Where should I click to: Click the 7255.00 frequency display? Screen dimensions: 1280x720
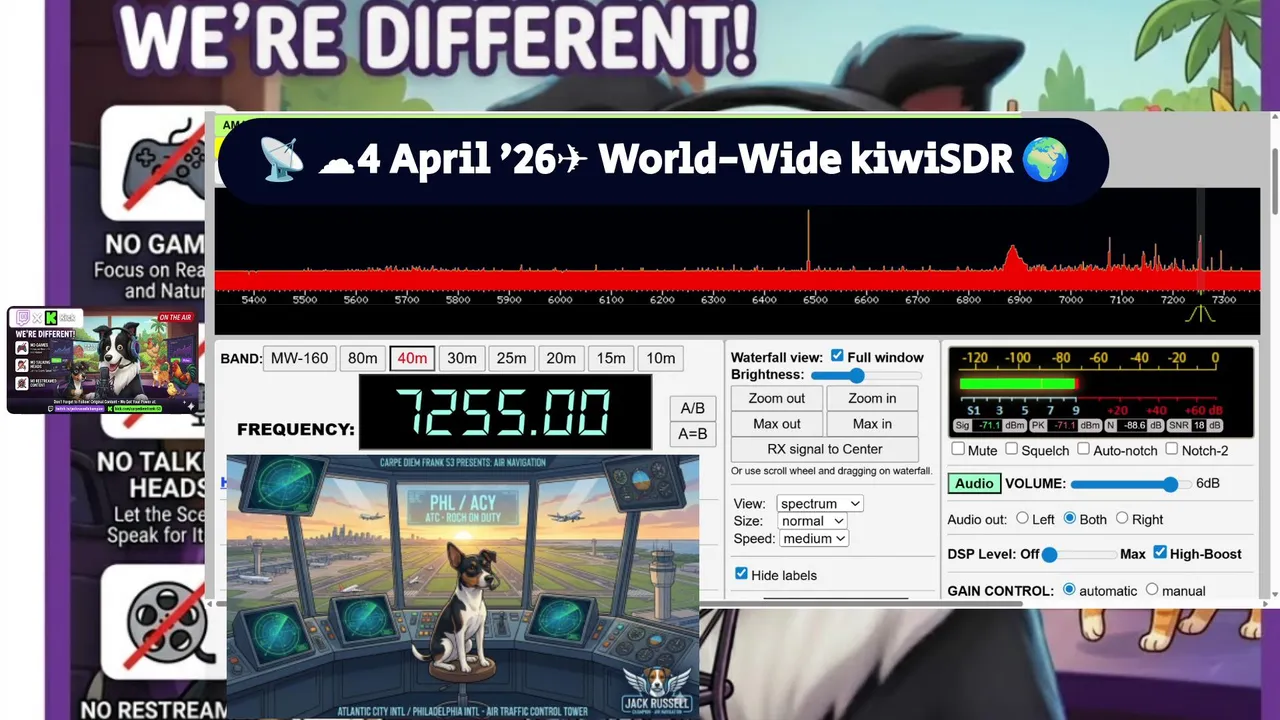click(505, 412)
